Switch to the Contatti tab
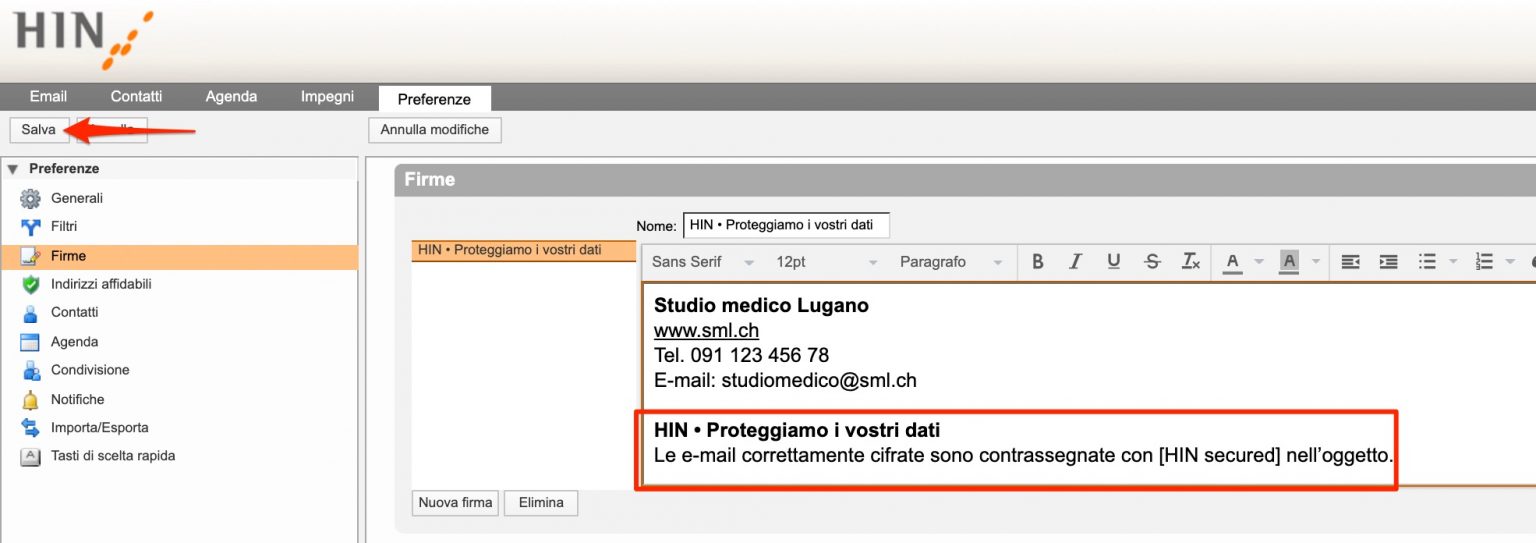1536x543 pixels. coord(136,97)
